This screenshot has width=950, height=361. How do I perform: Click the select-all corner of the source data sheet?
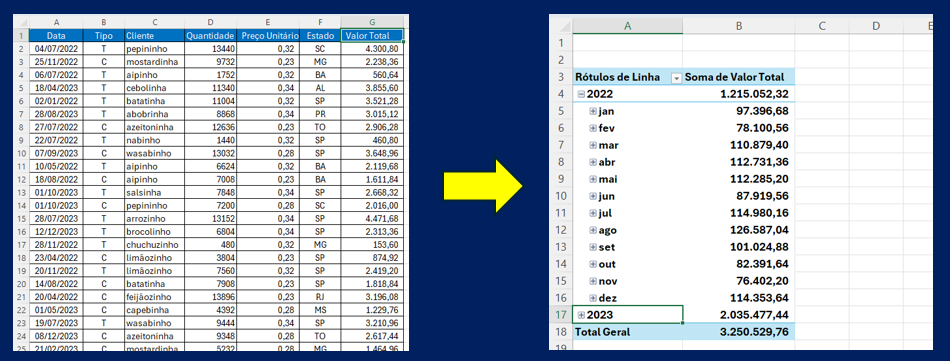[x=21, y=23]
